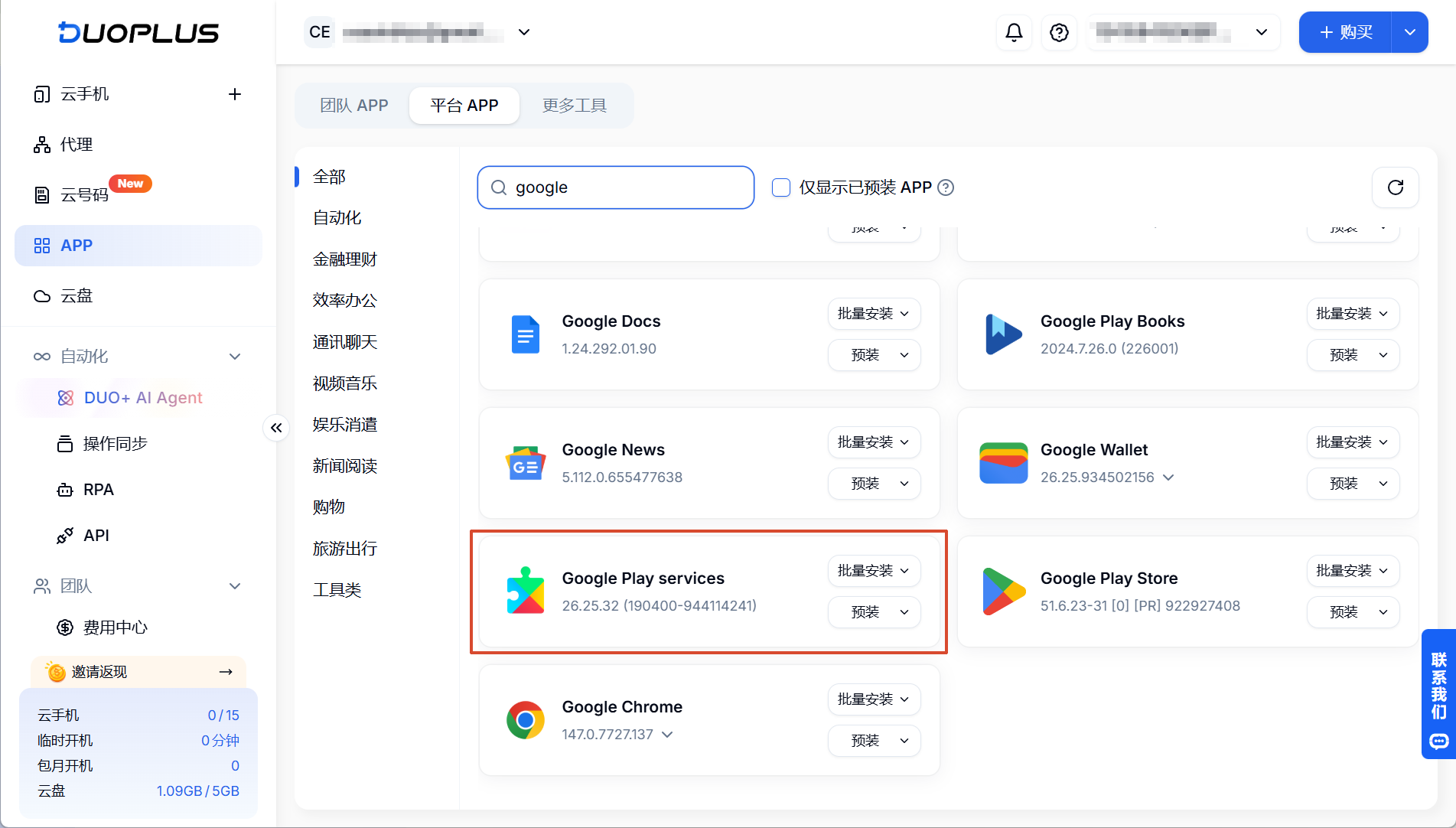Toggle show only pre-installed APP checkbox

point(780,187)
